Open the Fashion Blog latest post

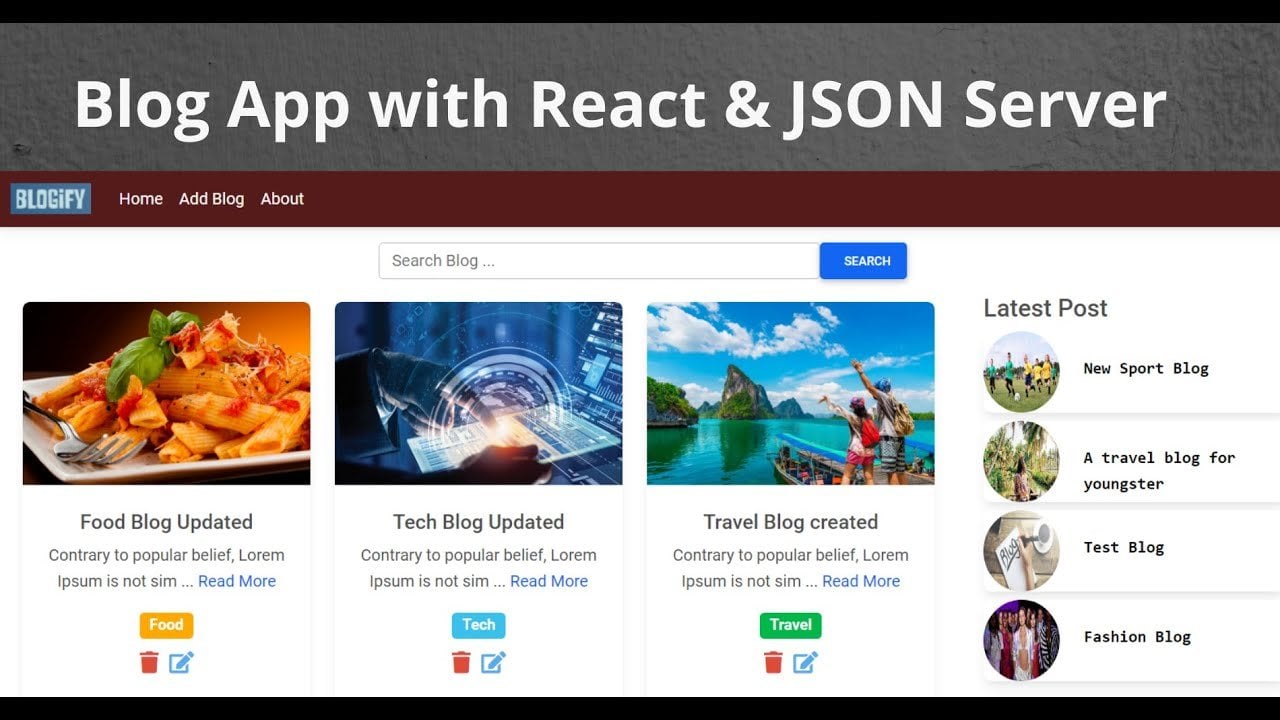pos(1137,637)
